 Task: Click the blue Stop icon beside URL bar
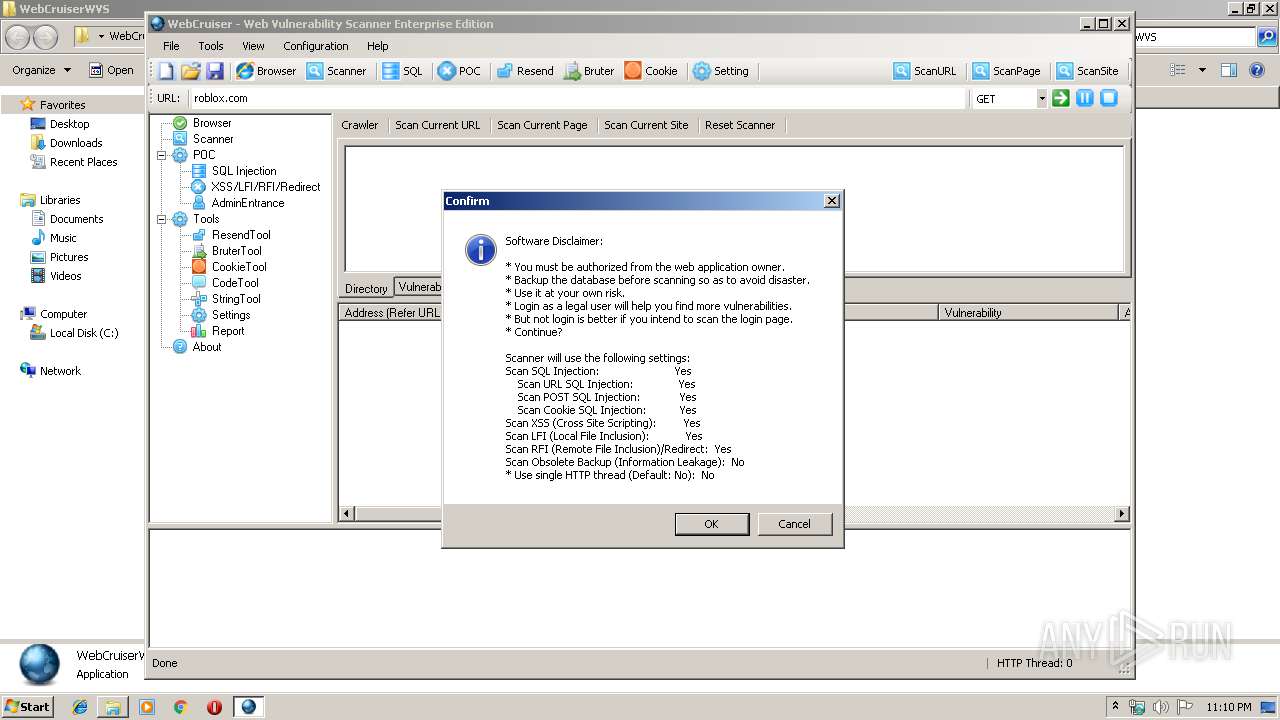pos(1109,98)
